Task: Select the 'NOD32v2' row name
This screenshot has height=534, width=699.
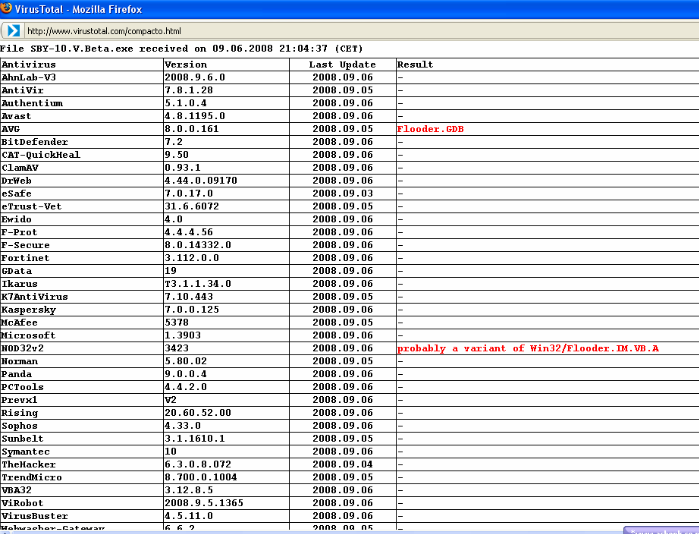Action: [22, 348]
